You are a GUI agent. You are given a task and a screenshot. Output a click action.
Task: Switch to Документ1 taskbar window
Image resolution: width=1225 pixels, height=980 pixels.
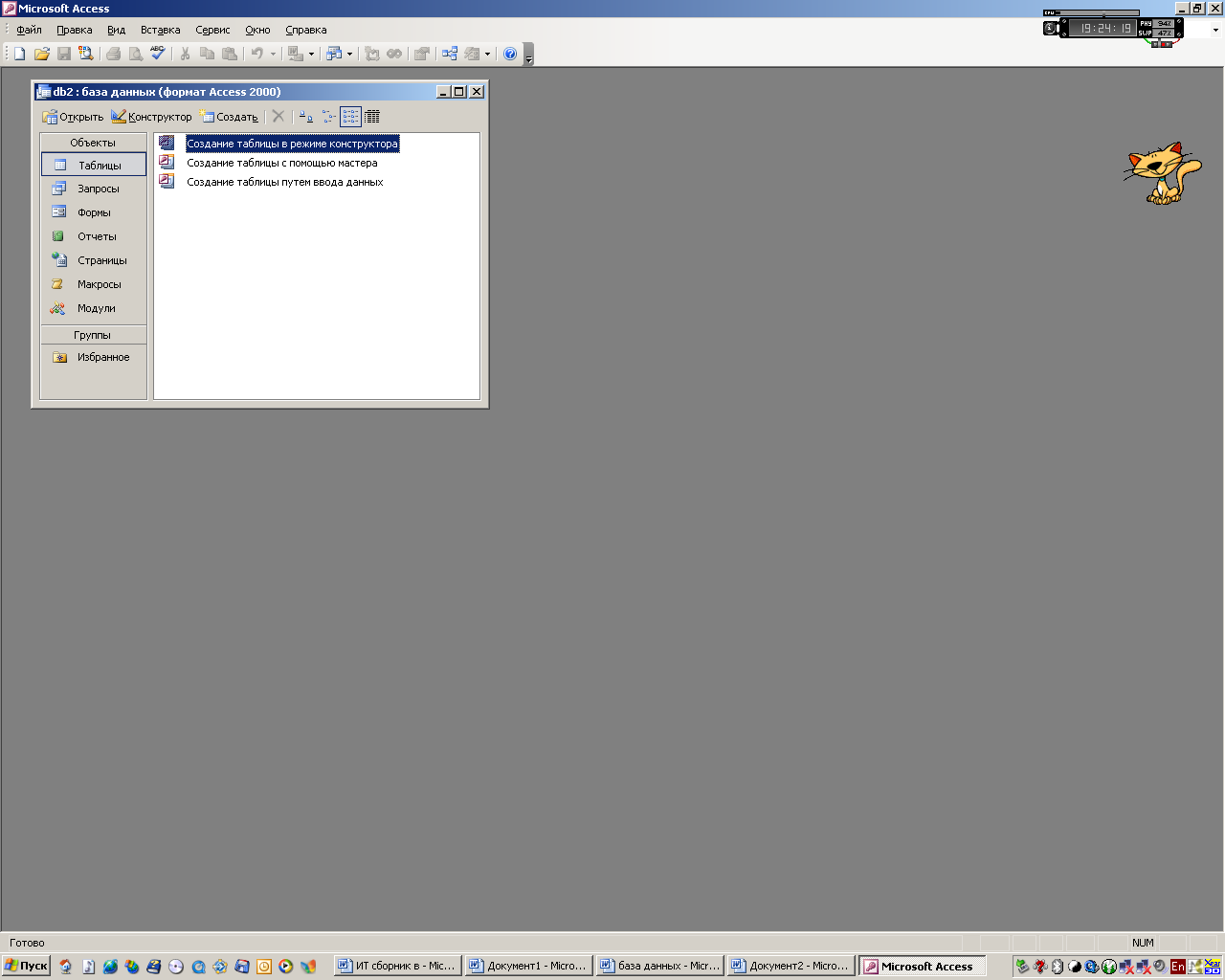point(528,966)
